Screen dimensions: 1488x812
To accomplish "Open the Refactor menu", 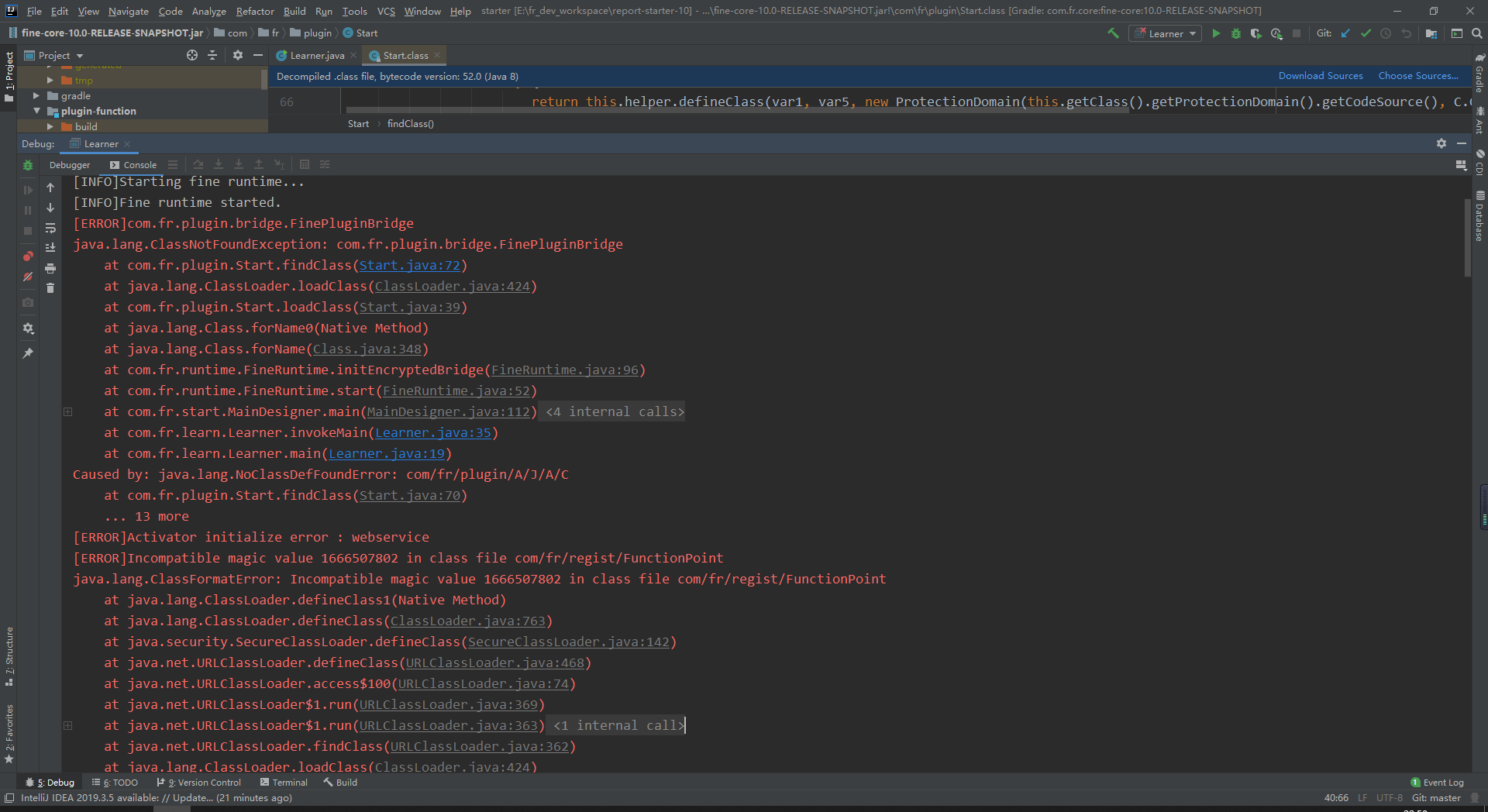I will (x=255, y=11).
